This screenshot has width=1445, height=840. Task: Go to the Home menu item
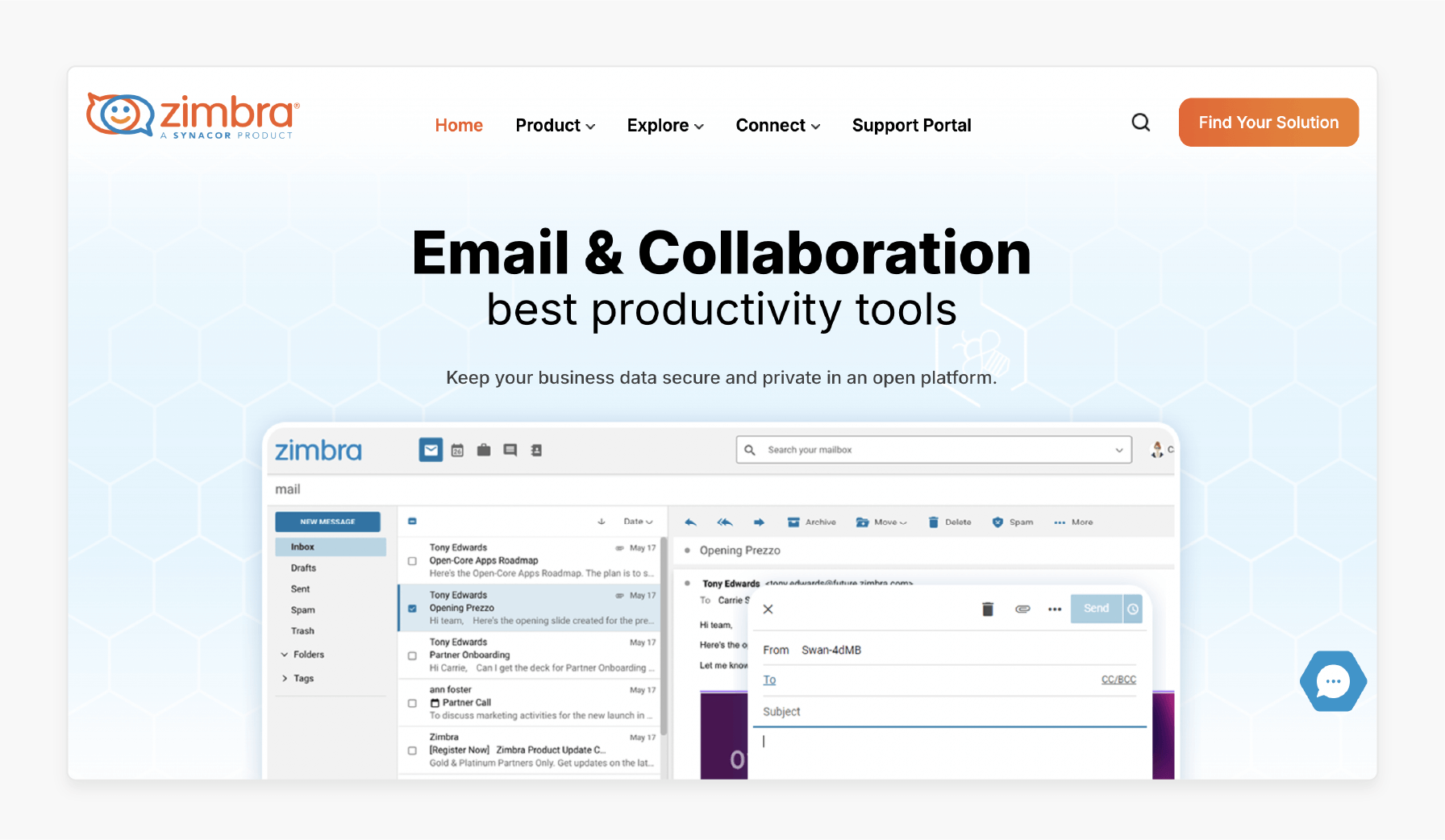pos(459,126)
